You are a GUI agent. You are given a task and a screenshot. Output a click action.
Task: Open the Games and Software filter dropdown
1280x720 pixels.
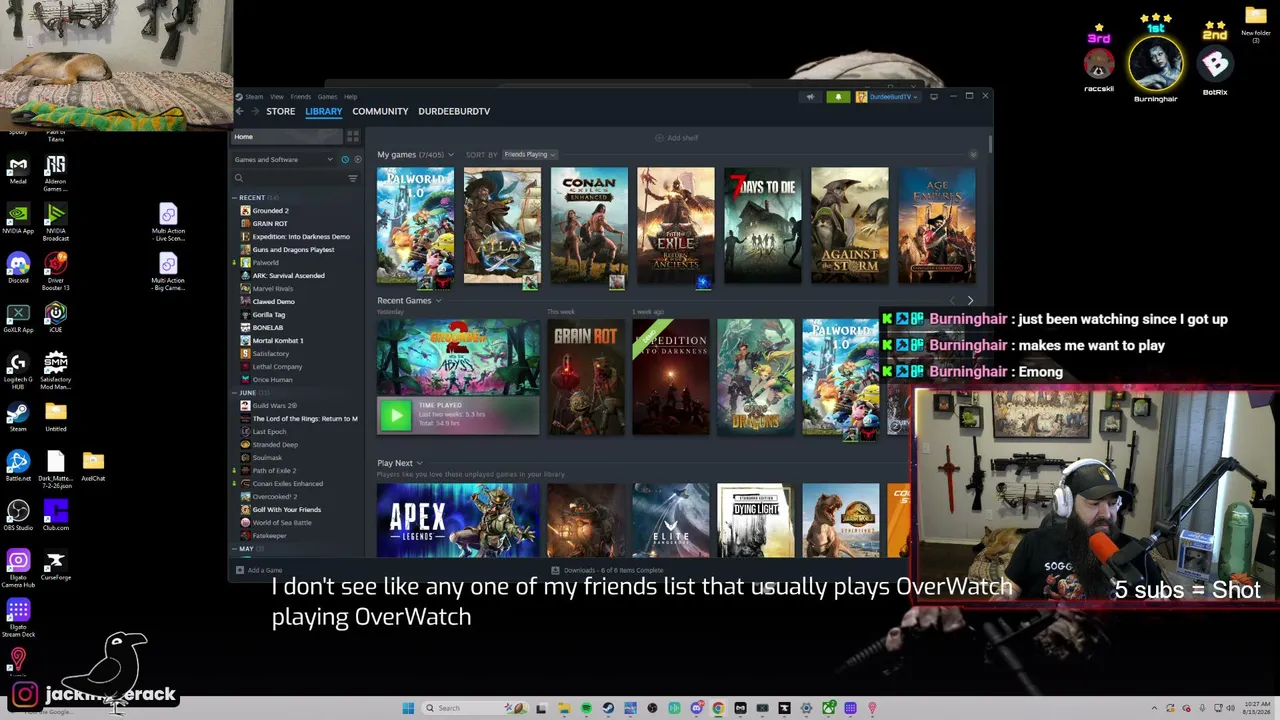[x=284, y=159]
